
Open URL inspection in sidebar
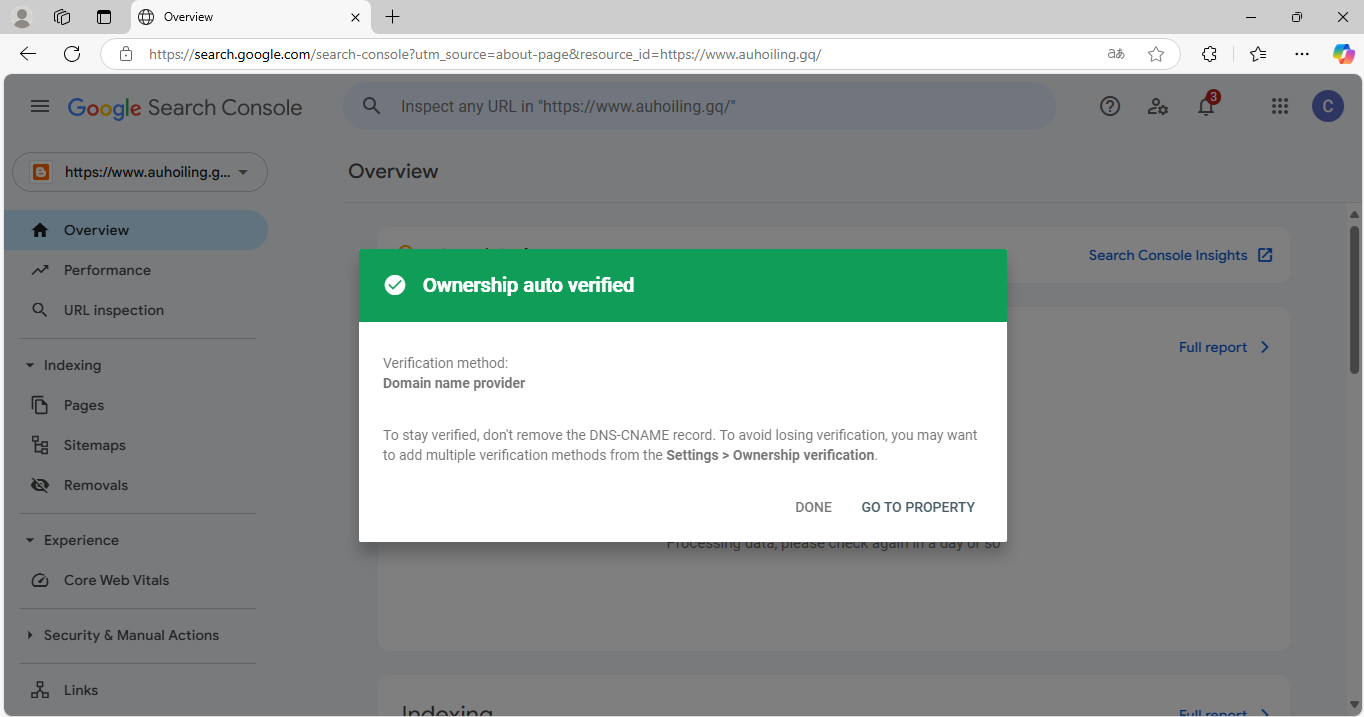136,310
